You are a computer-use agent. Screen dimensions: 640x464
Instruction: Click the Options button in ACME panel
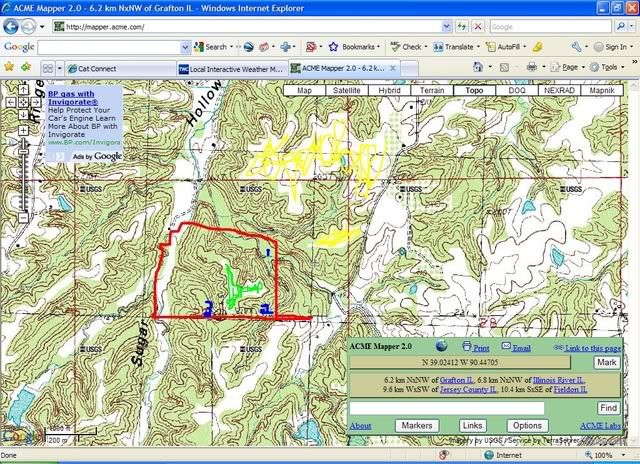coord(527,426)
